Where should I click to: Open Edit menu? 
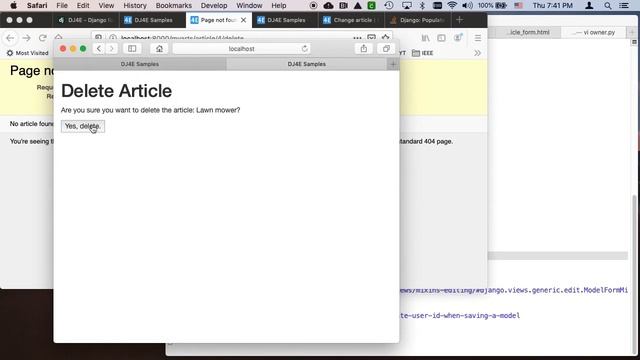pyautogui.click(x=83, y=5)
